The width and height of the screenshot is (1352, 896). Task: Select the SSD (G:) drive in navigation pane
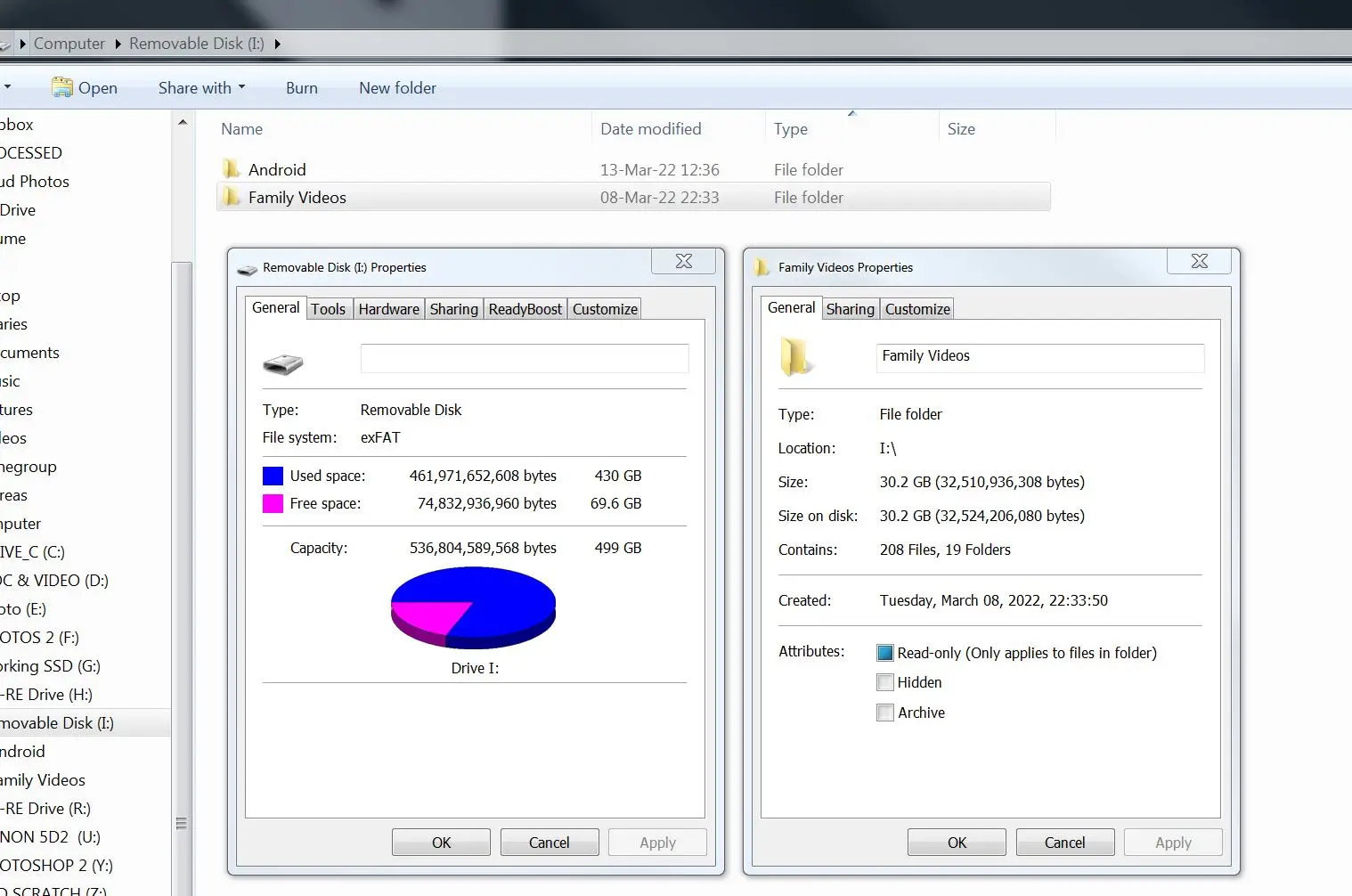50,665
